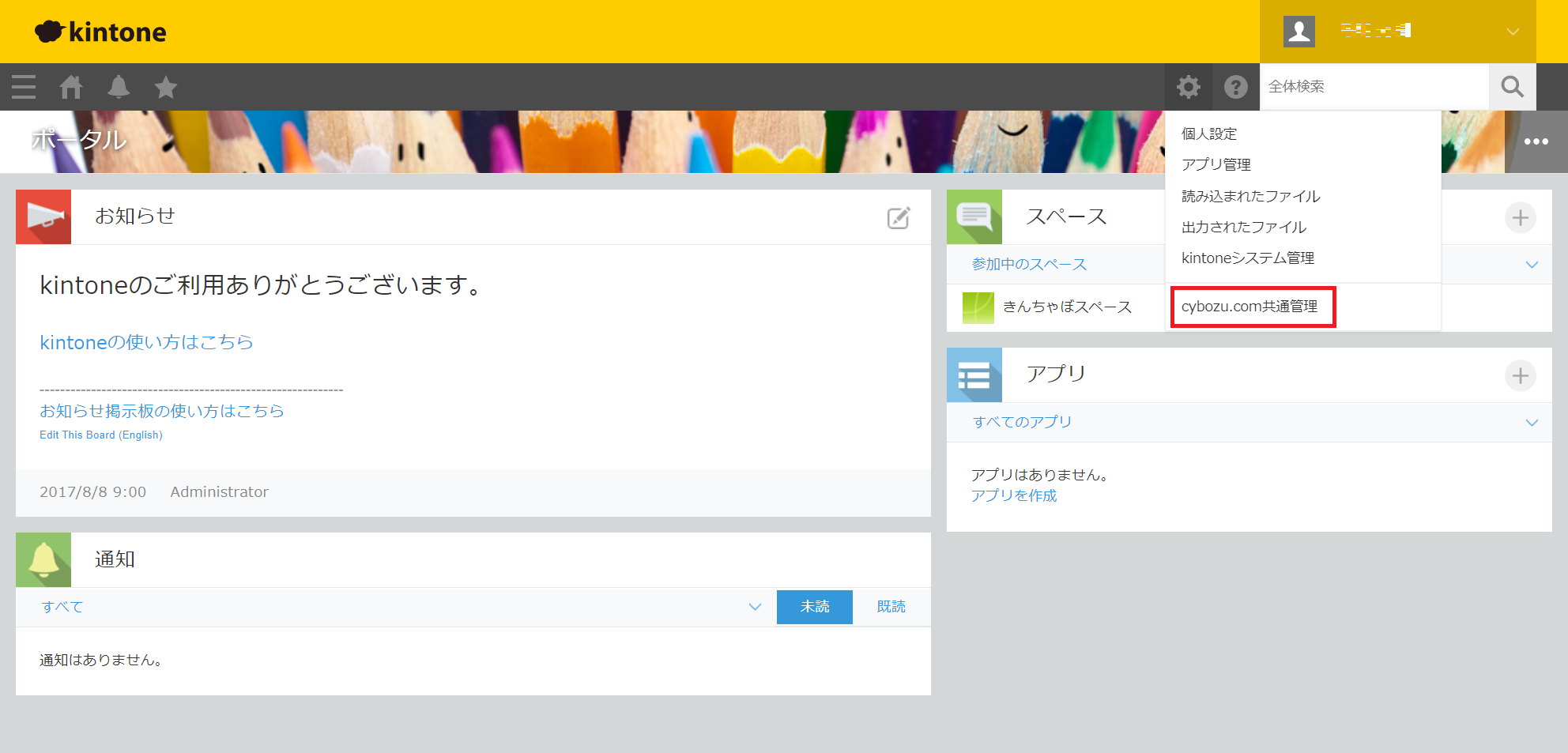This screenshot has height=753, width=1568.
Task: Open the kintoneの使い方はこちら link
Action: 146,342
